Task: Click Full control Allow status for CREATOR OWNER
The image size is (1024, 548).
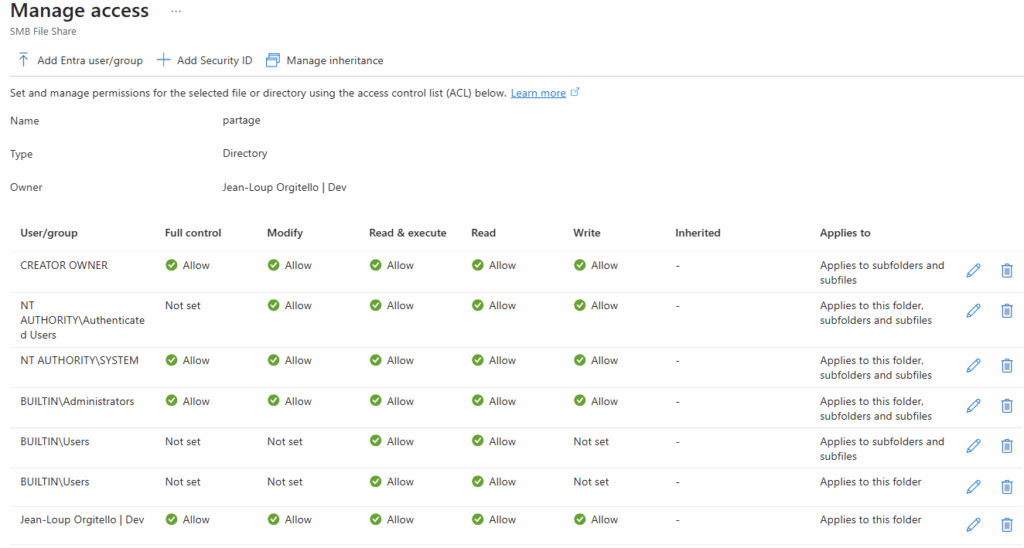Action: 188,266
